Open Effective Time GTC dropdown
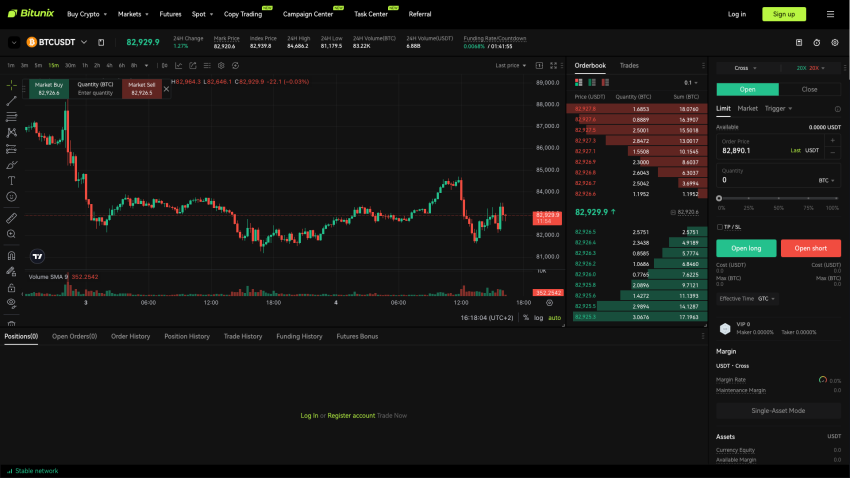850x478 pixels. 748,299
